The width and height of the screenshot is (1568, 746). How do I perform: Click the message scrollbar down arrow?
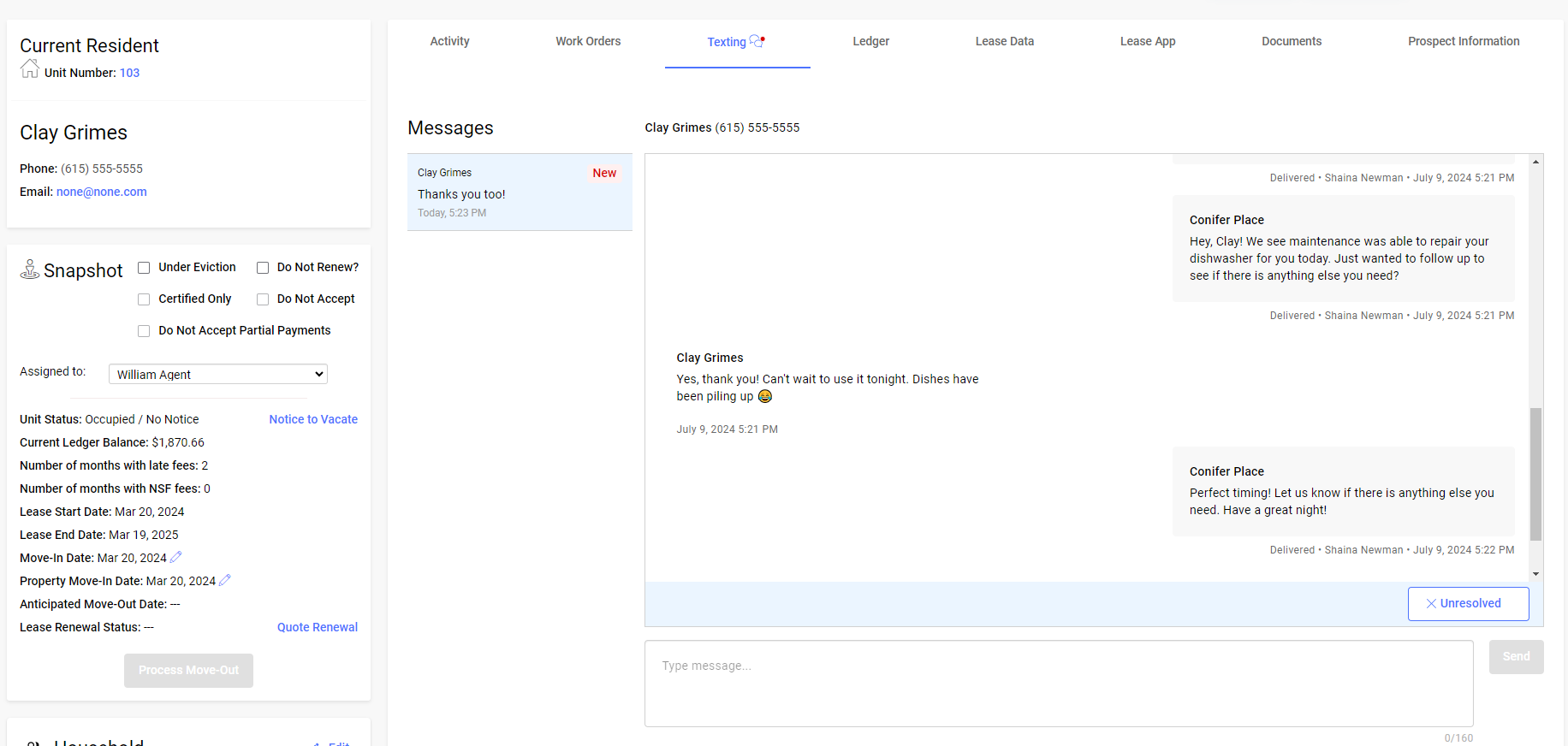(1536, 574)
